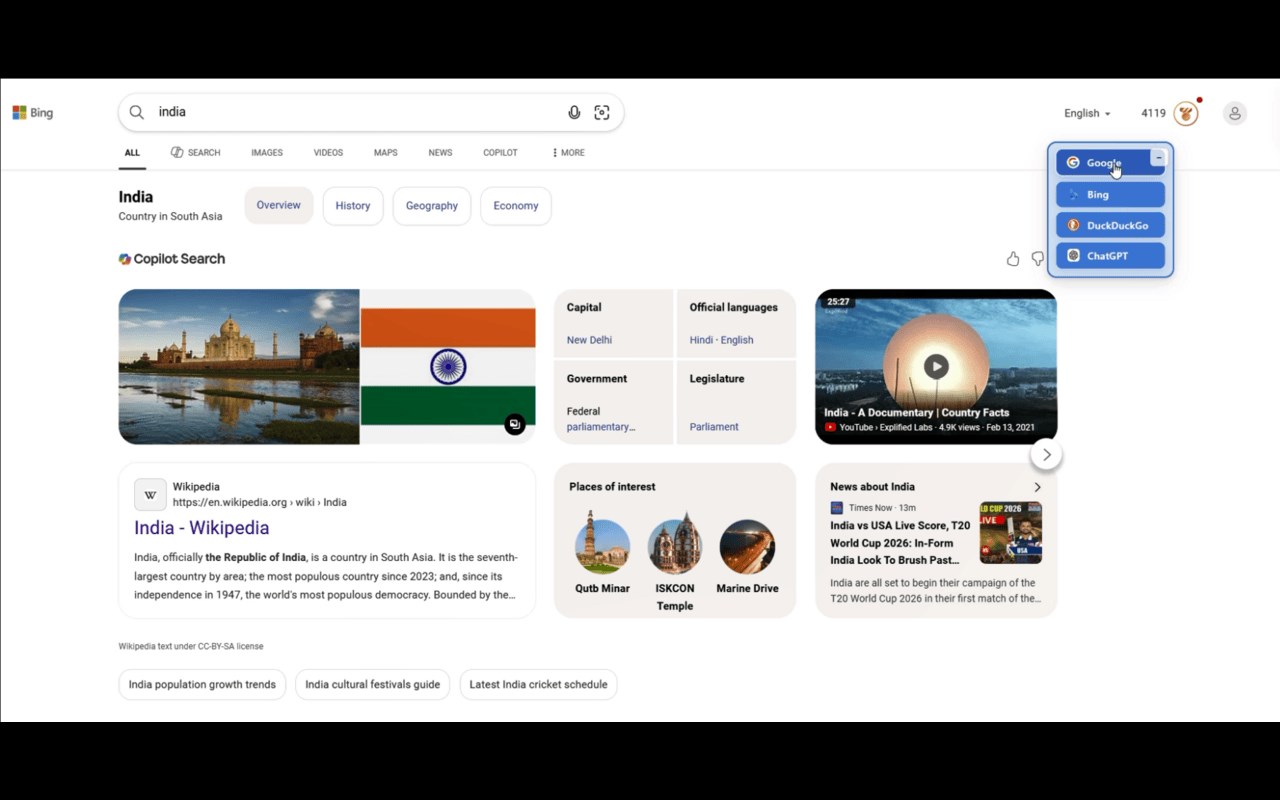
Task: Click the magnifier search icon
Action: point(137,112)
